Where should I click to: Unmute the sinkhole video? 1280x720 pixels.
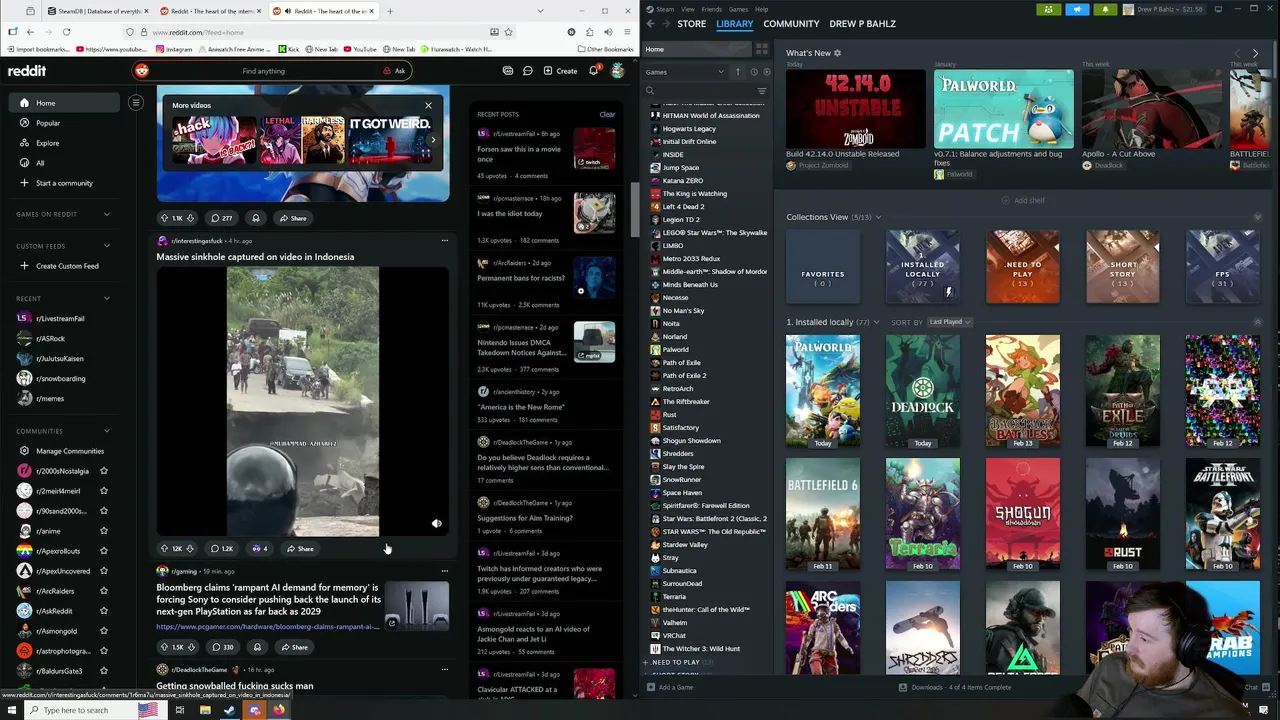point(436,524)
